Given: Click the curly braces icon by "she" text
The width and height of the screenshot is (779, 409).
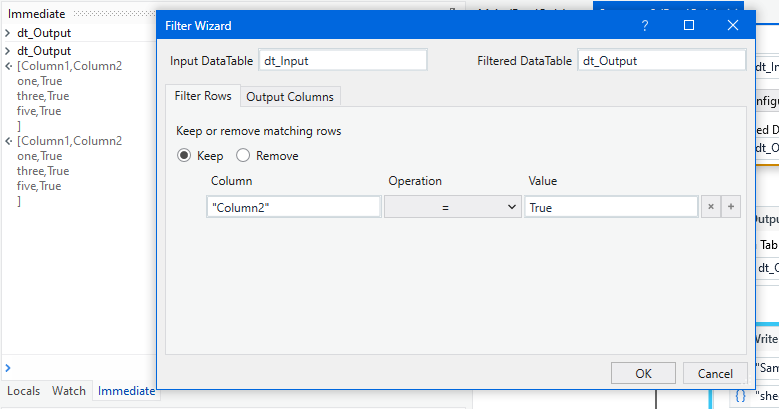Looking at the screenshot, I should pos(741,395).
